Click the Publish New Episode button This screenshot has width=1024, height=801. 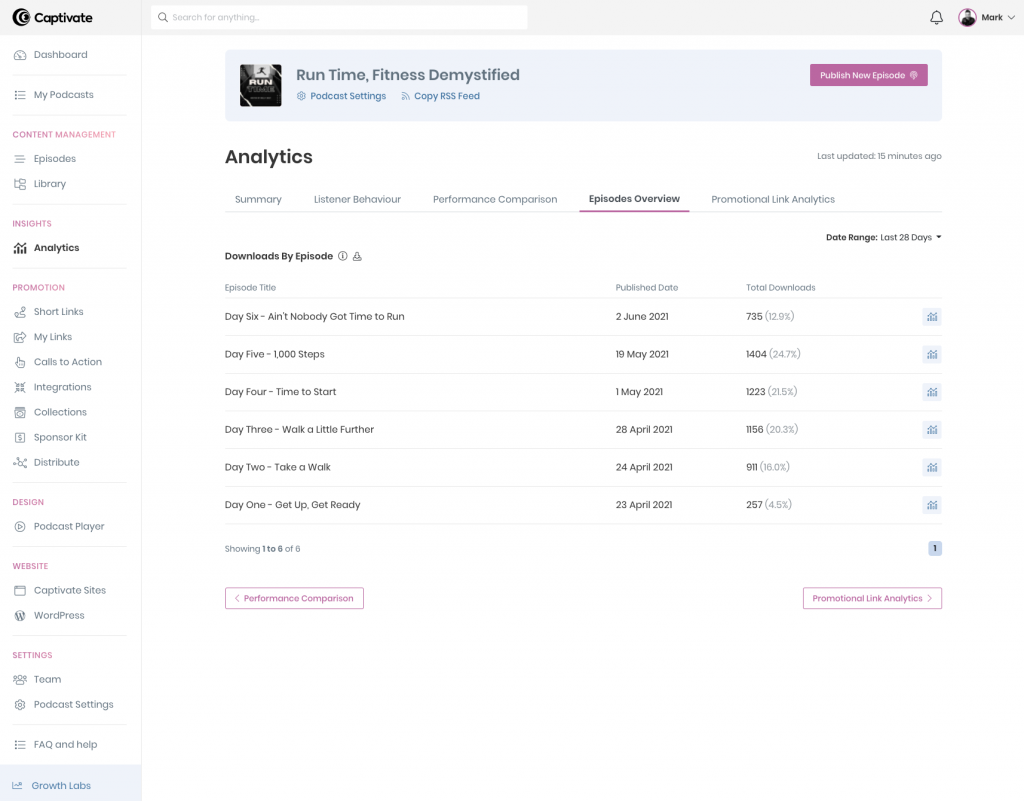pos(868,74)
